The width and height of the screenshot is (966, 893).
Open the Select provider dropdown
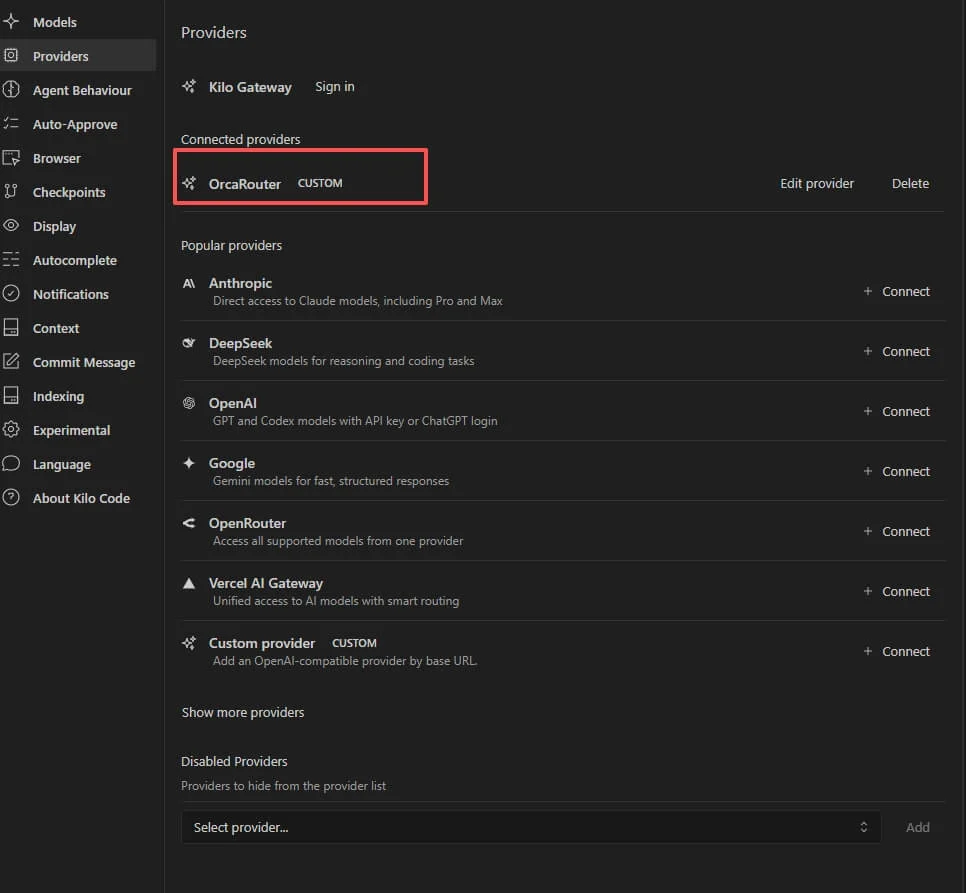pyautogui.click(x=530, y=827)
